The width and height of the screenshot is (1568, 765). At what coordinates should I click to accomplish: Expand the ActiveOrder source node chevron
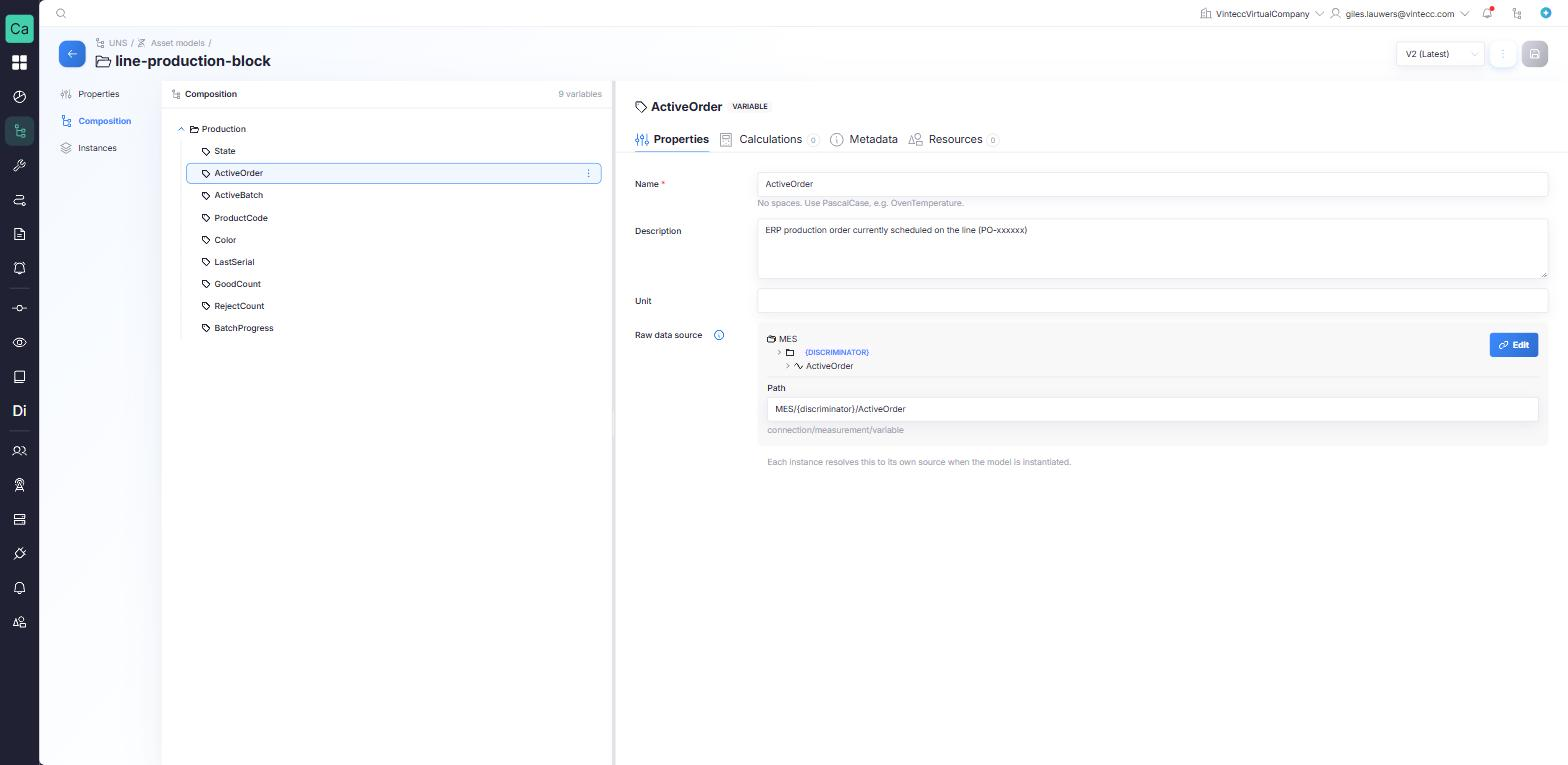coord(788,366)
